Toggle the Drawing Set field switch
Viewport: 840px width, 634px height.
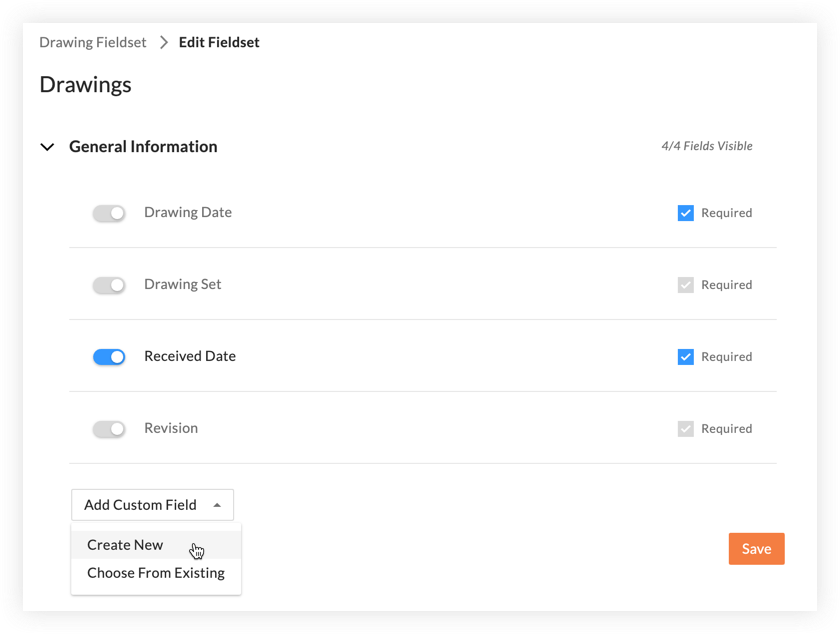(x=109, y=285)
